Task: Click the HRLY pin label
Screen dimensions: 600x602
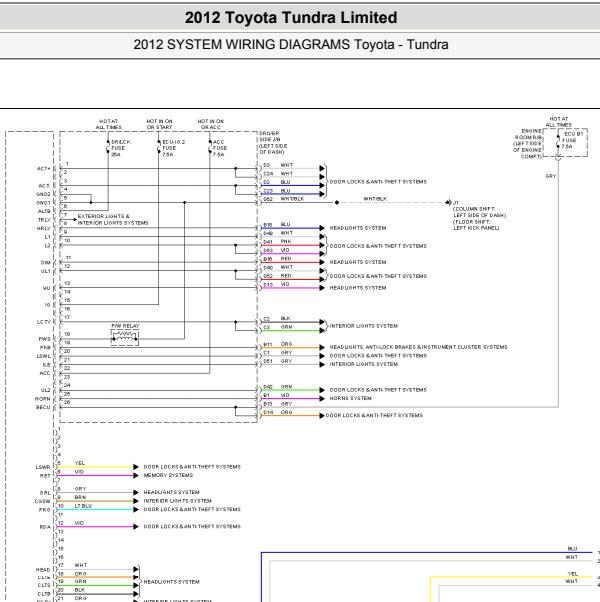Action: (x=44, y=228)
